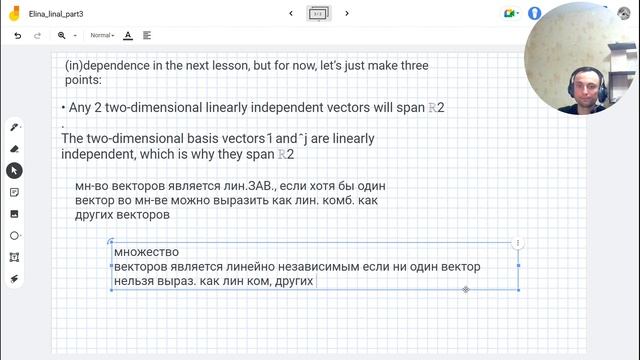Click the 'Any 2 two-dimensional linearly independent' bullet
The width and height of the screenshot is (640, 360).
click(x=253, y=107)
